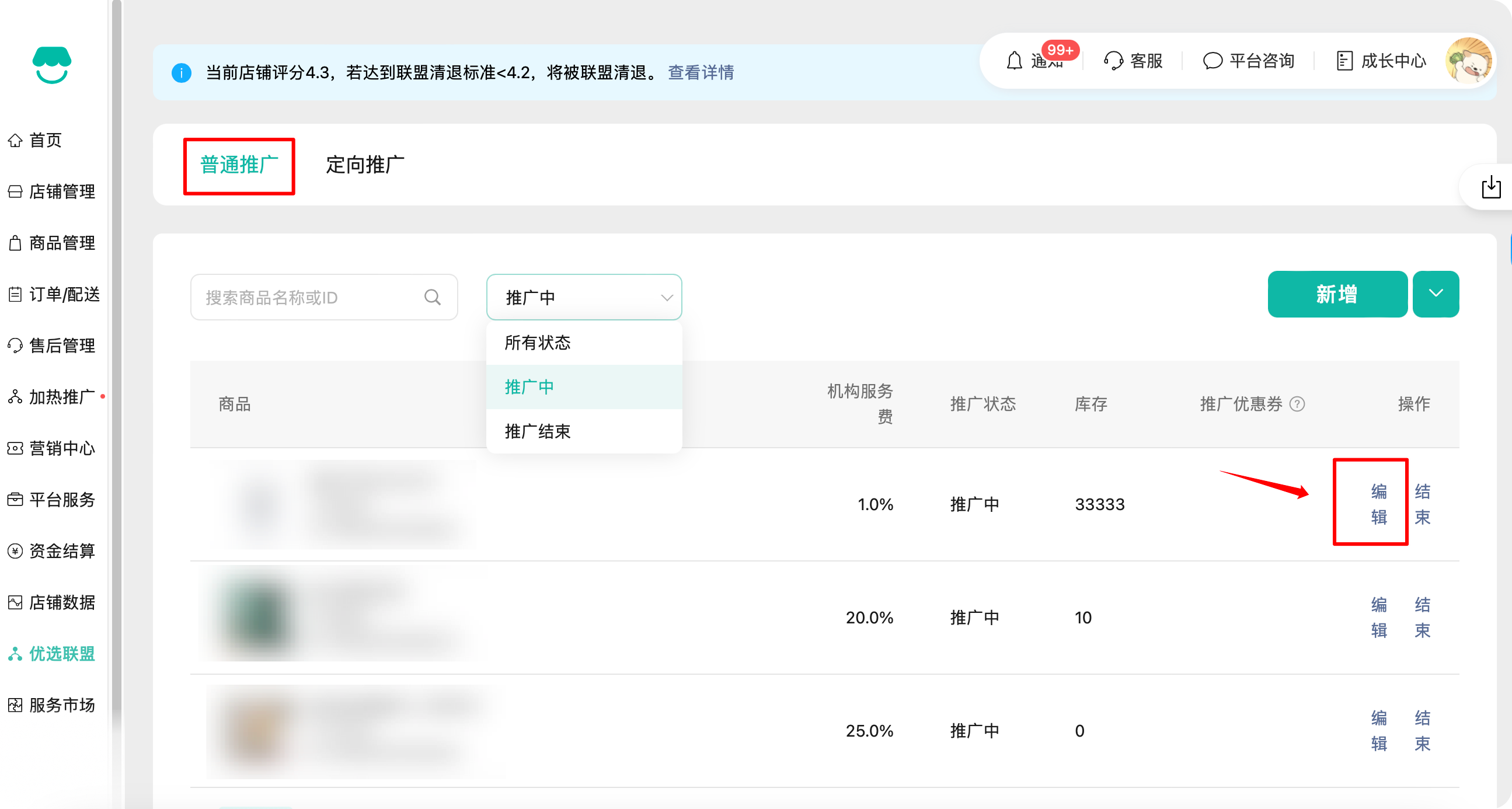This screenshot has width=1512, height=809.
Task: Click the download icon at right edge
Action: tap(1491, 188)
